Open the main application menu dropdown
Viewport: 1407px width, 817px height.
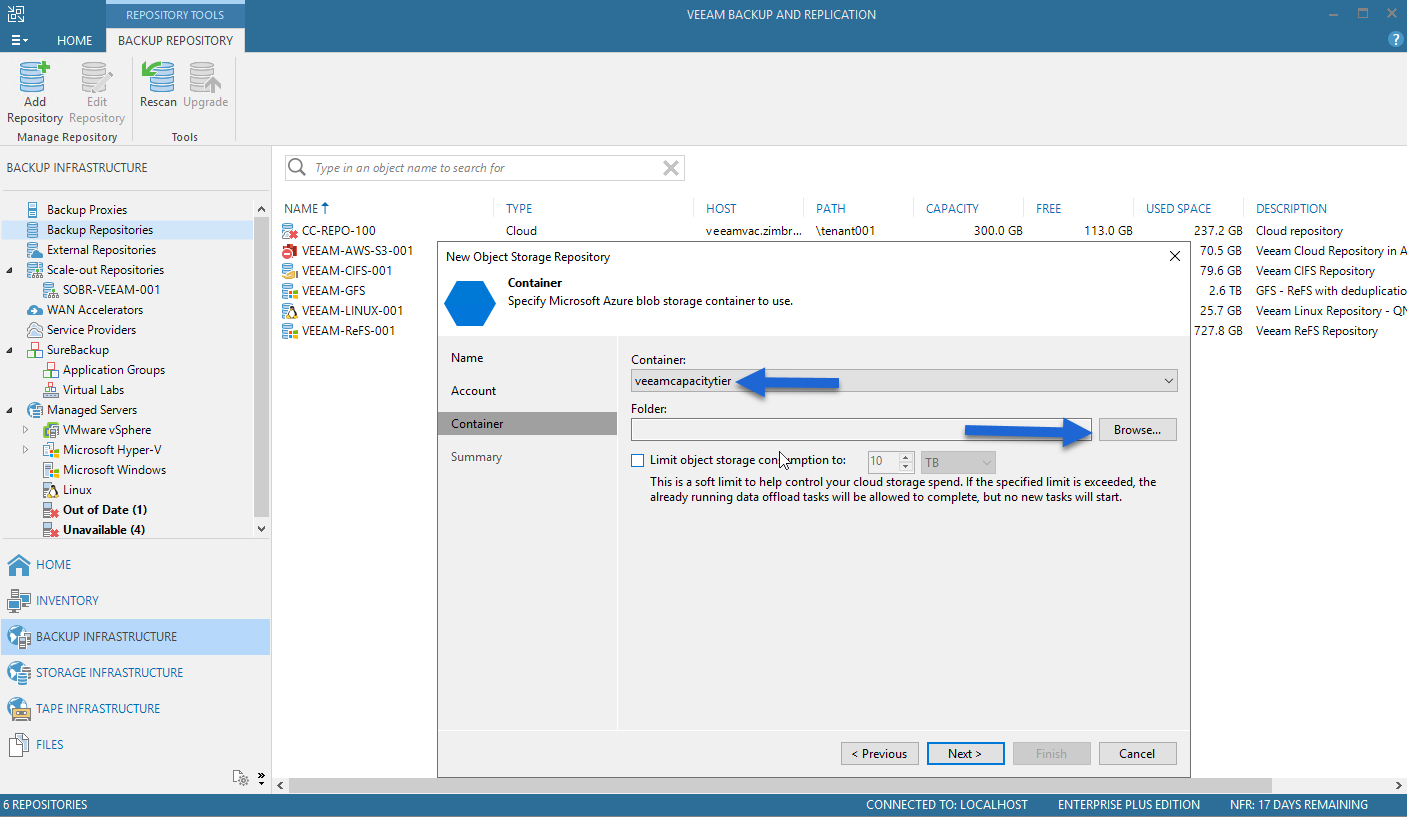click(19, 40)
